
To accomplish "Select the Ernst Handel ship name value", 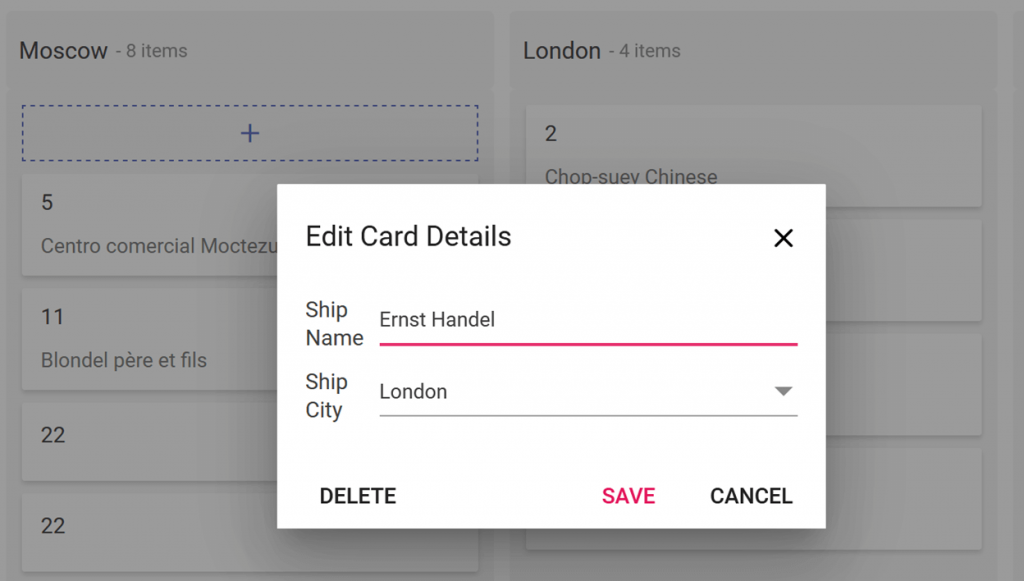I will [x=435, y=320].
